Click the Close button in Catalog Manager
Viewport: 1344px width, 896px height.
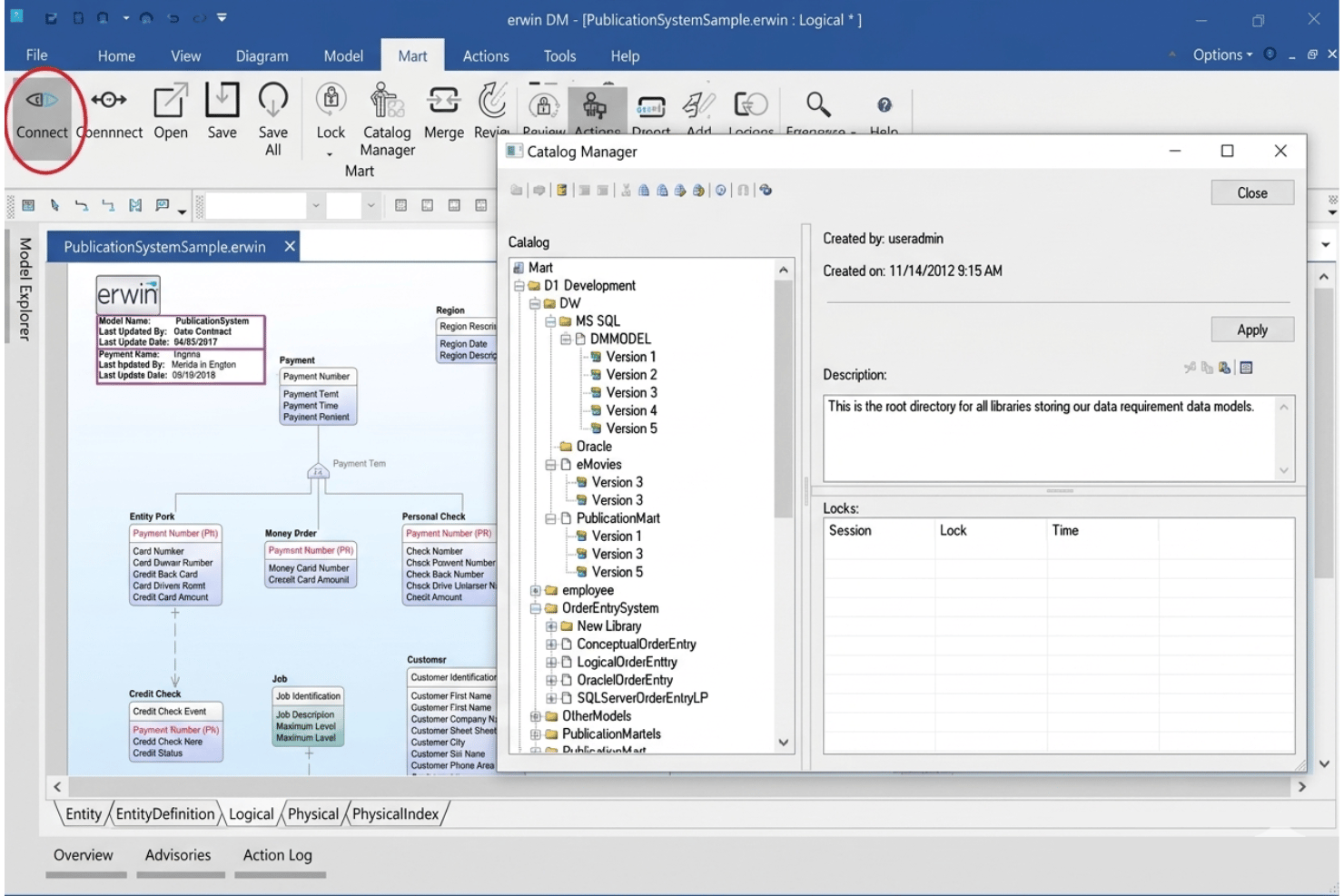(1252, 192)
